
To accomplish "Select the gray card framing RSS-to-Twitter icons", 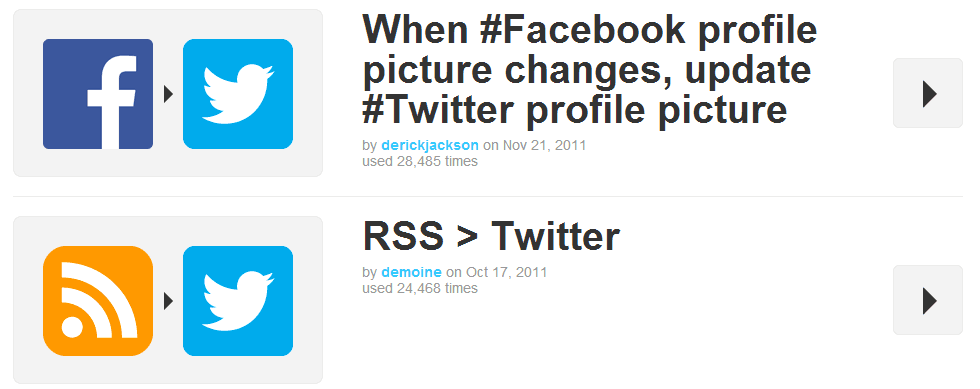I will click(168, 300).
